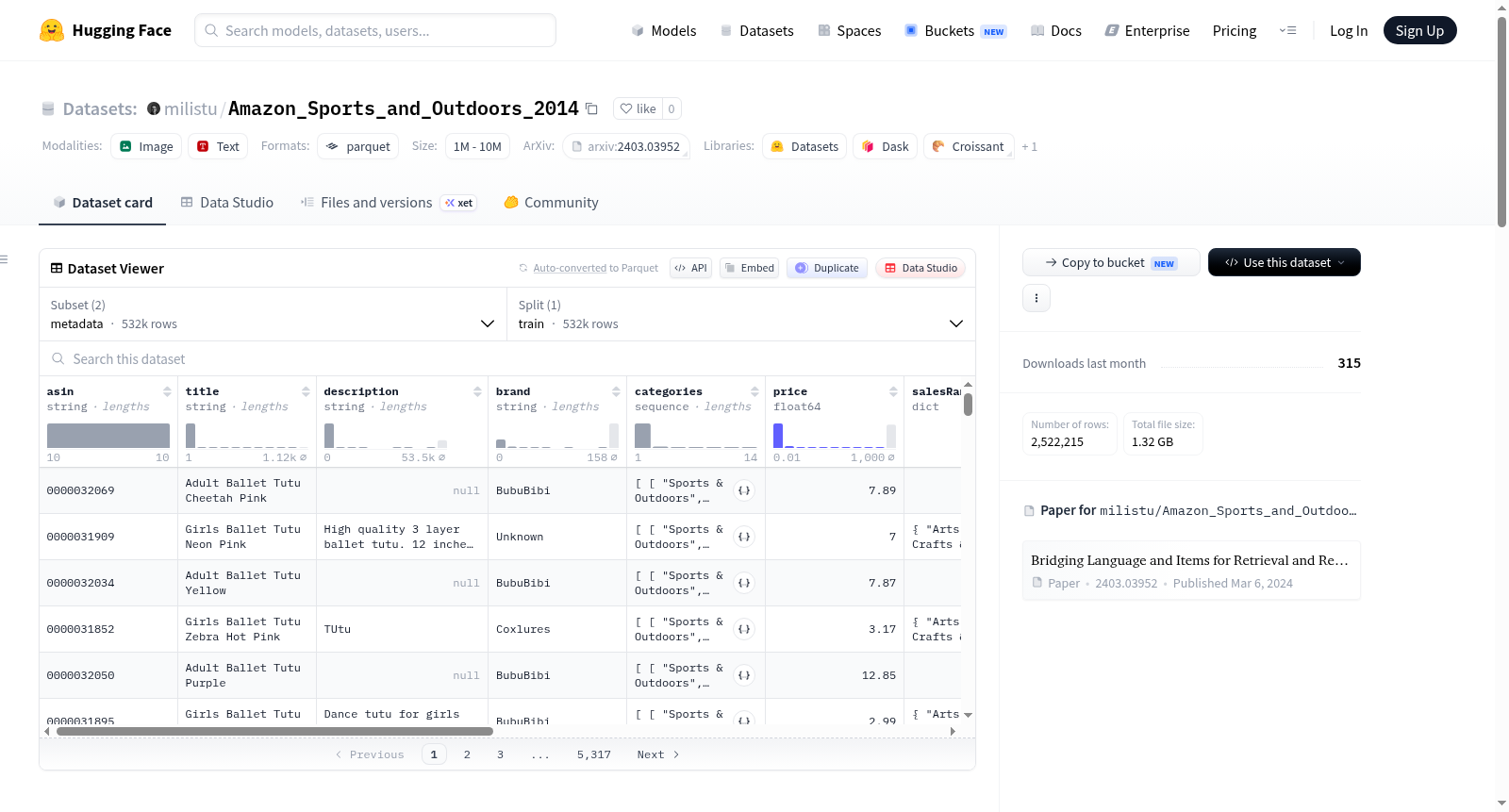This screenshot has width=1509, height=812.
Task: Sort the categories column
Action: pyautogui.click(x=754, y=391)
